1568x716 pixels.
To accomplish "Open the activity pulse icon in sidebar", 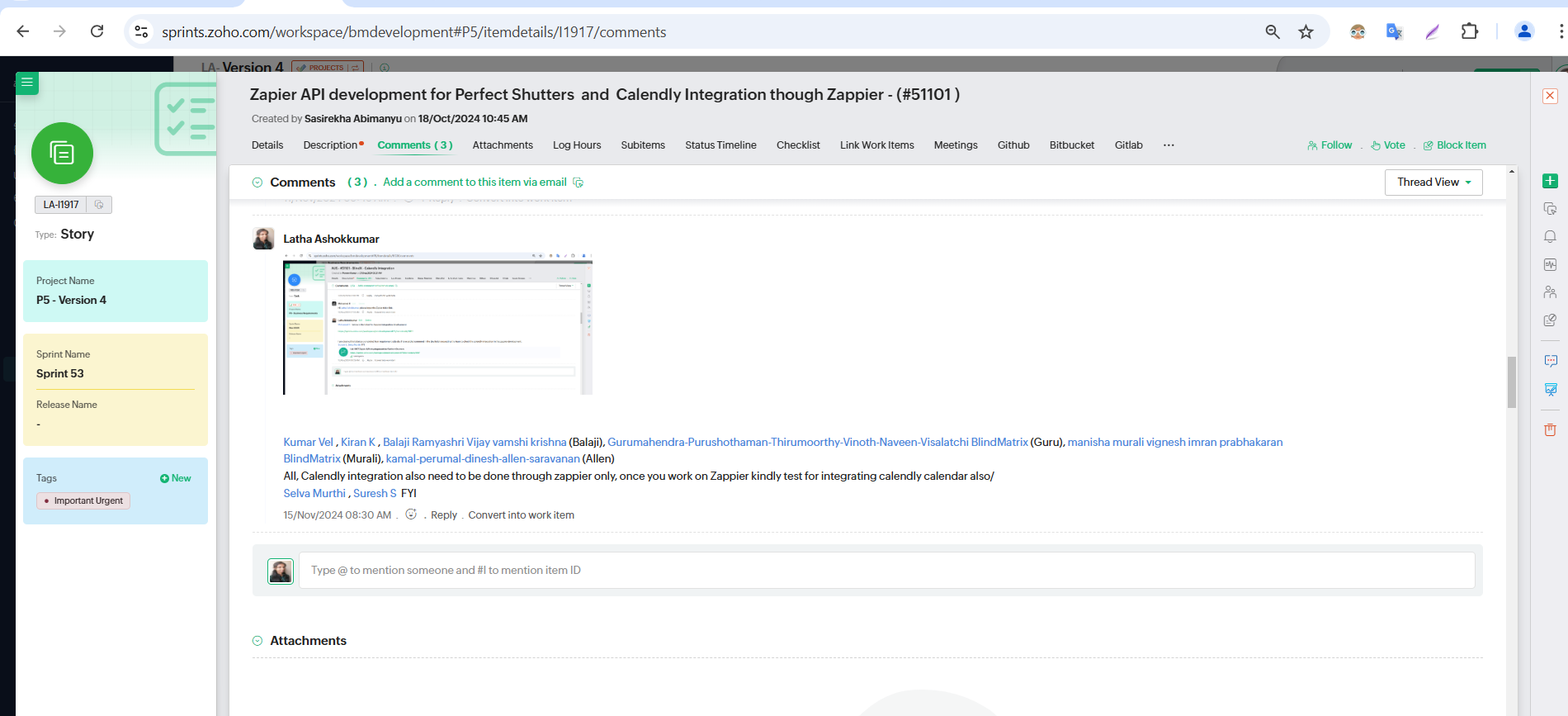I will point(1550,265).
